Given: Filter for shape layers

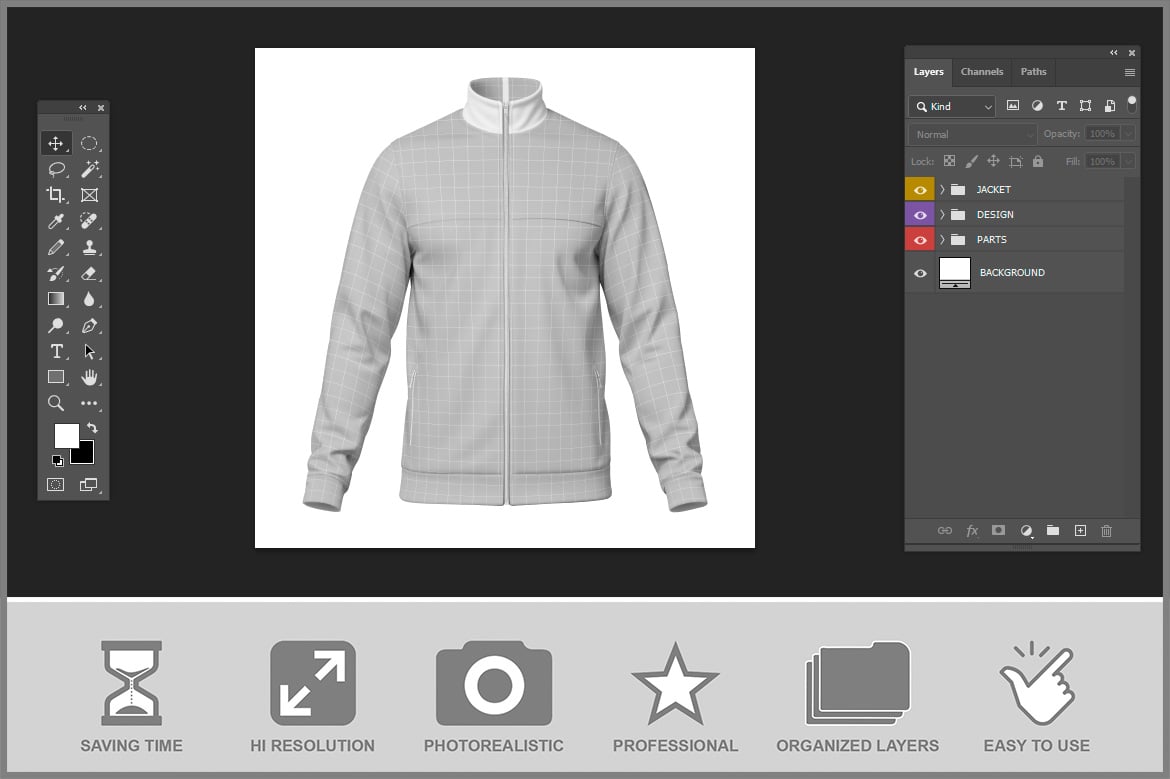Looking at the screenshot, I should tap(1086, 105).
